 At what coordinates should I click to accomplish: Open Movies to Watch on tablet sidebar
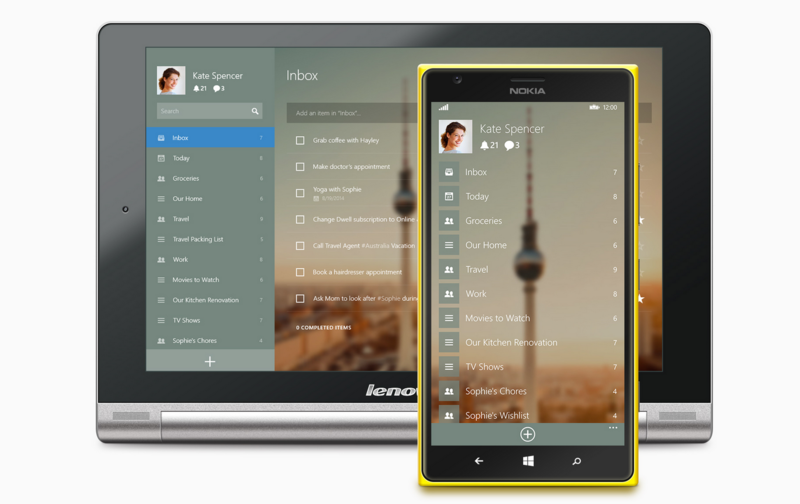[x=210, y=280]
